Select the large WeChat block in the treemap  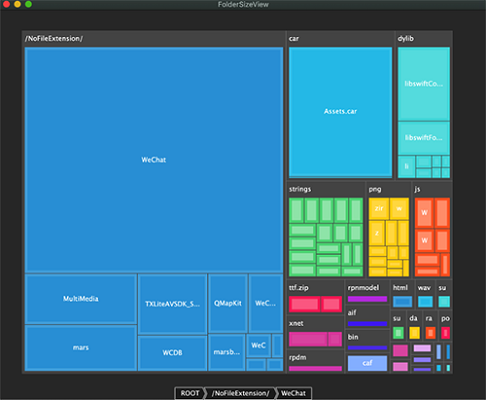(154, 160)
